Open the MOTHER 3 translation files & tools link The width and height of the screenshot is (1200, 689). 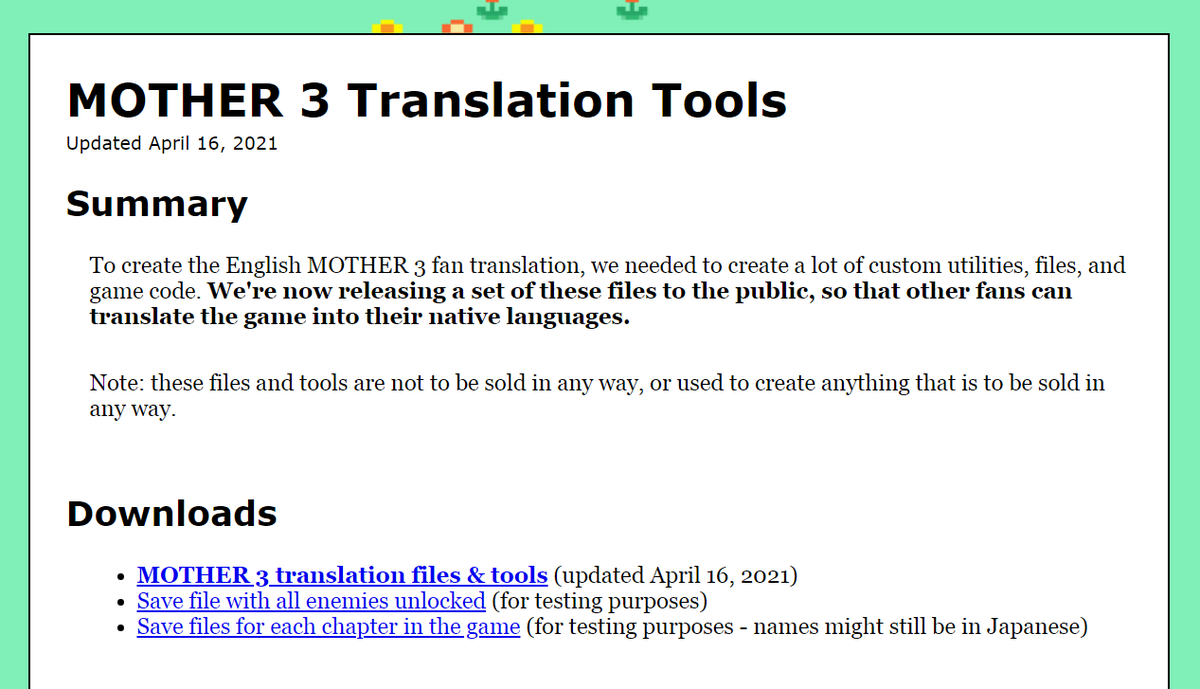pyautogui.click(x=342, y=575)
